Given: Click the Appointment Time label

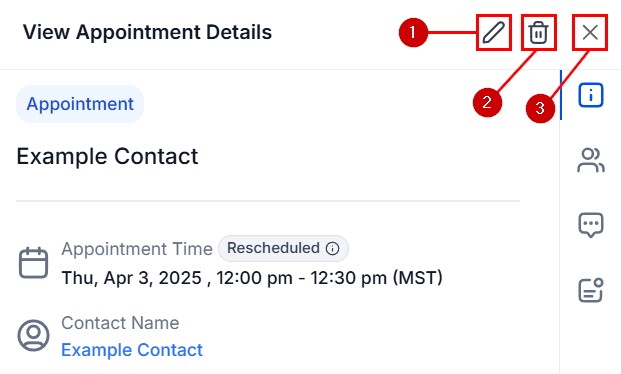Looking at the screenshot, I should 137,249.
